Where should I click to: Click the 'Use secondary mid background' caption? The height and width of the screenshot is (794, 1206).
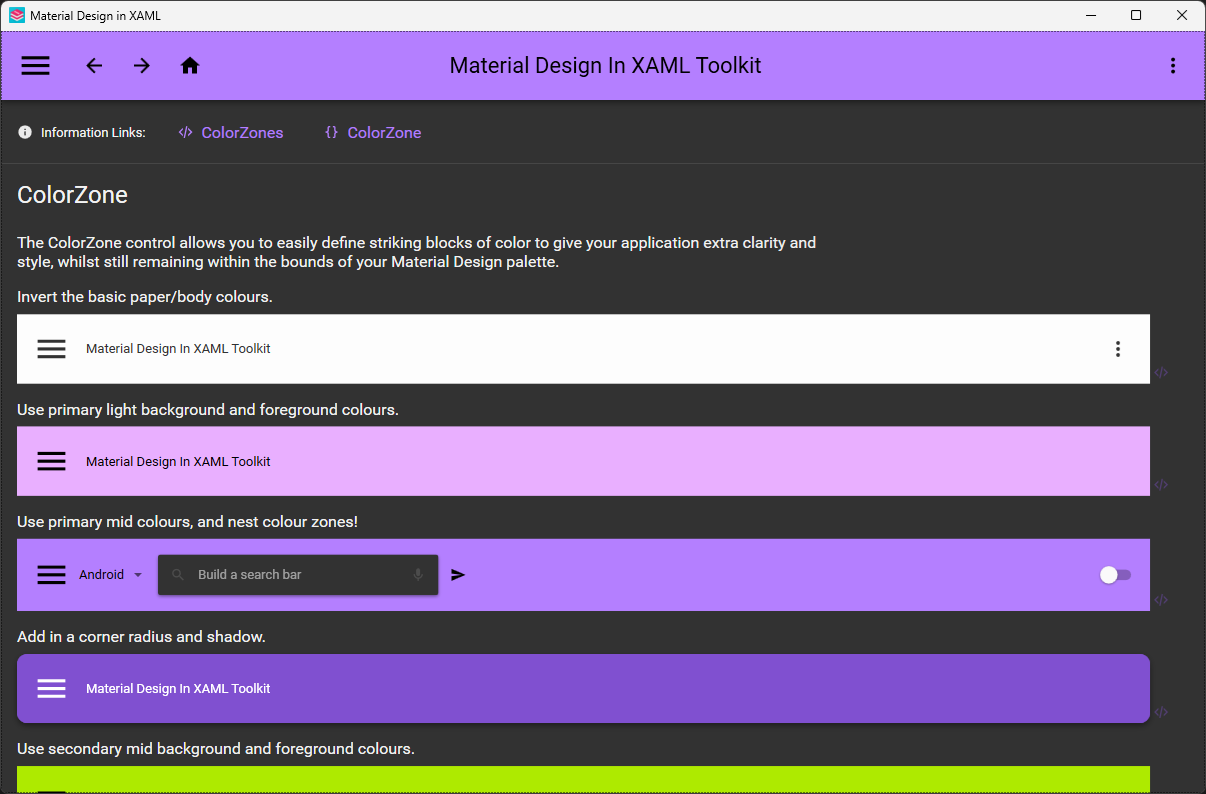click(x=216, y=749)
